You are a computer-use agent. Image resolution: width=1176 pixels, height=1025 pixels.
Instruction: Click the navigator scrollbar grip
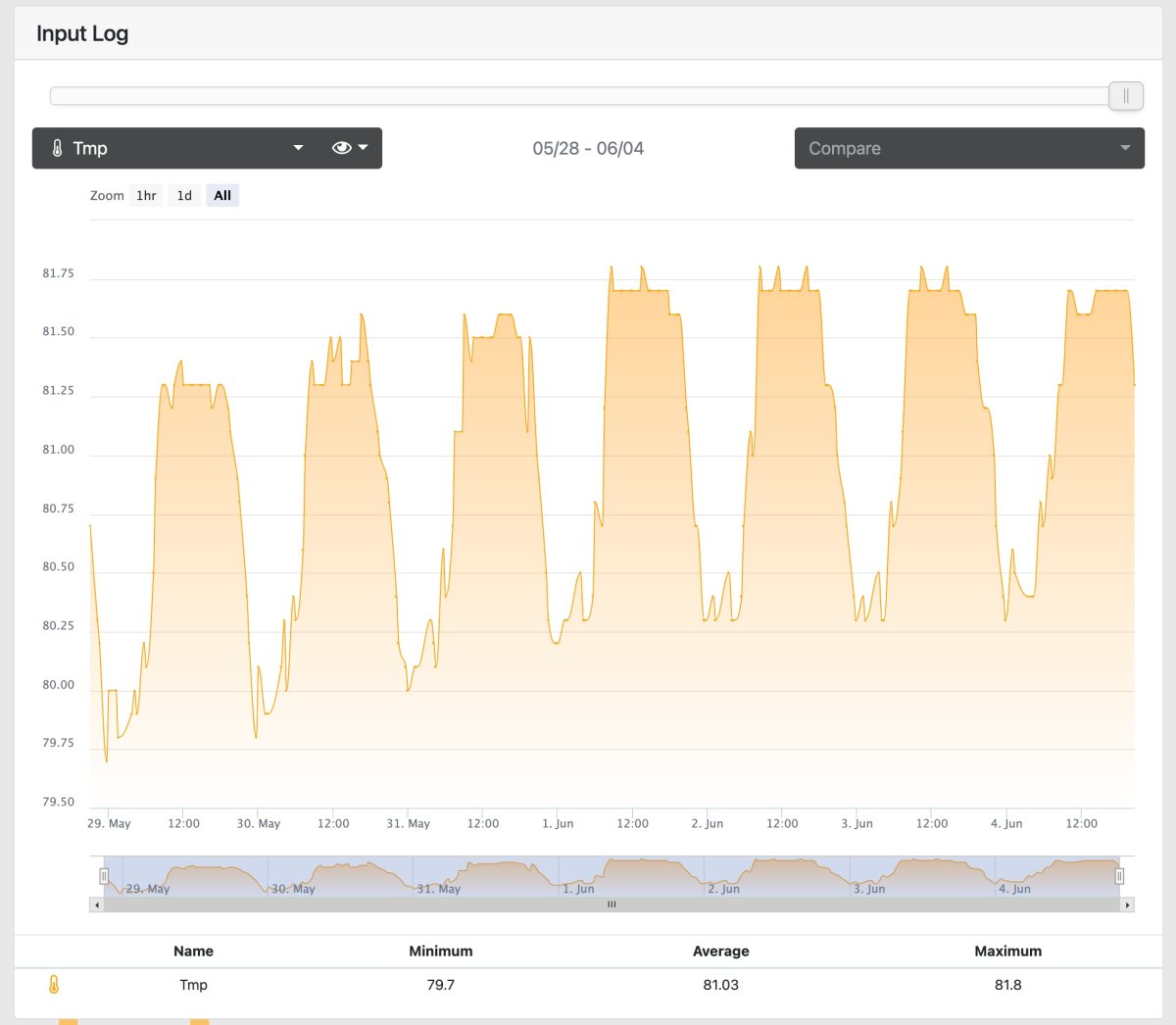pyautogui.click(x=612, y=905)
